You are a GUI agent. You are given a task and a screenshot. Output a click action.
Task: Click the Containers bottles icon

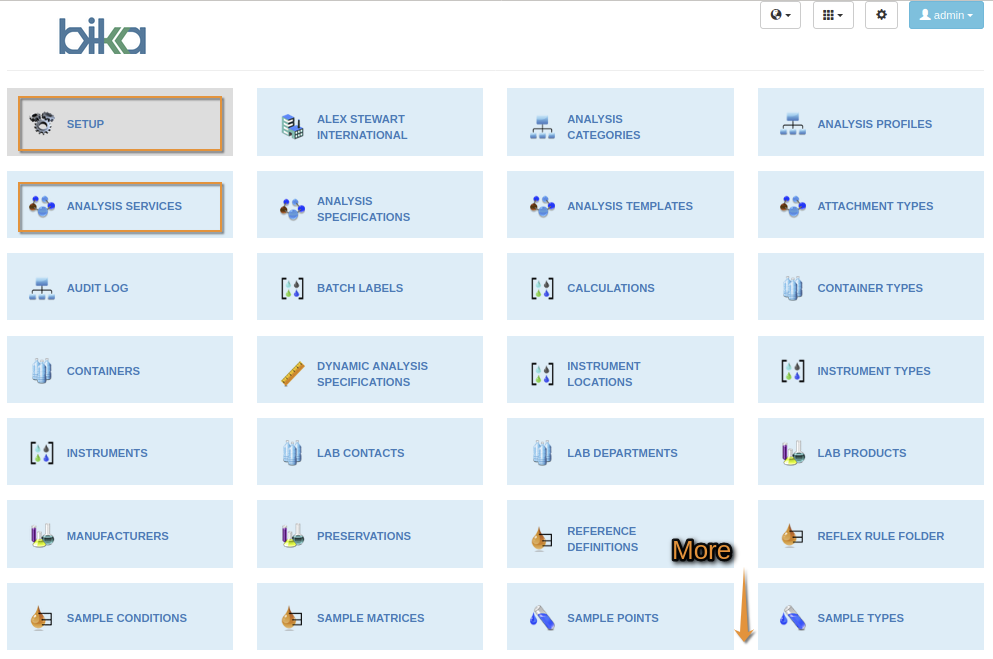pyautogui.click(x=41, y=371)
